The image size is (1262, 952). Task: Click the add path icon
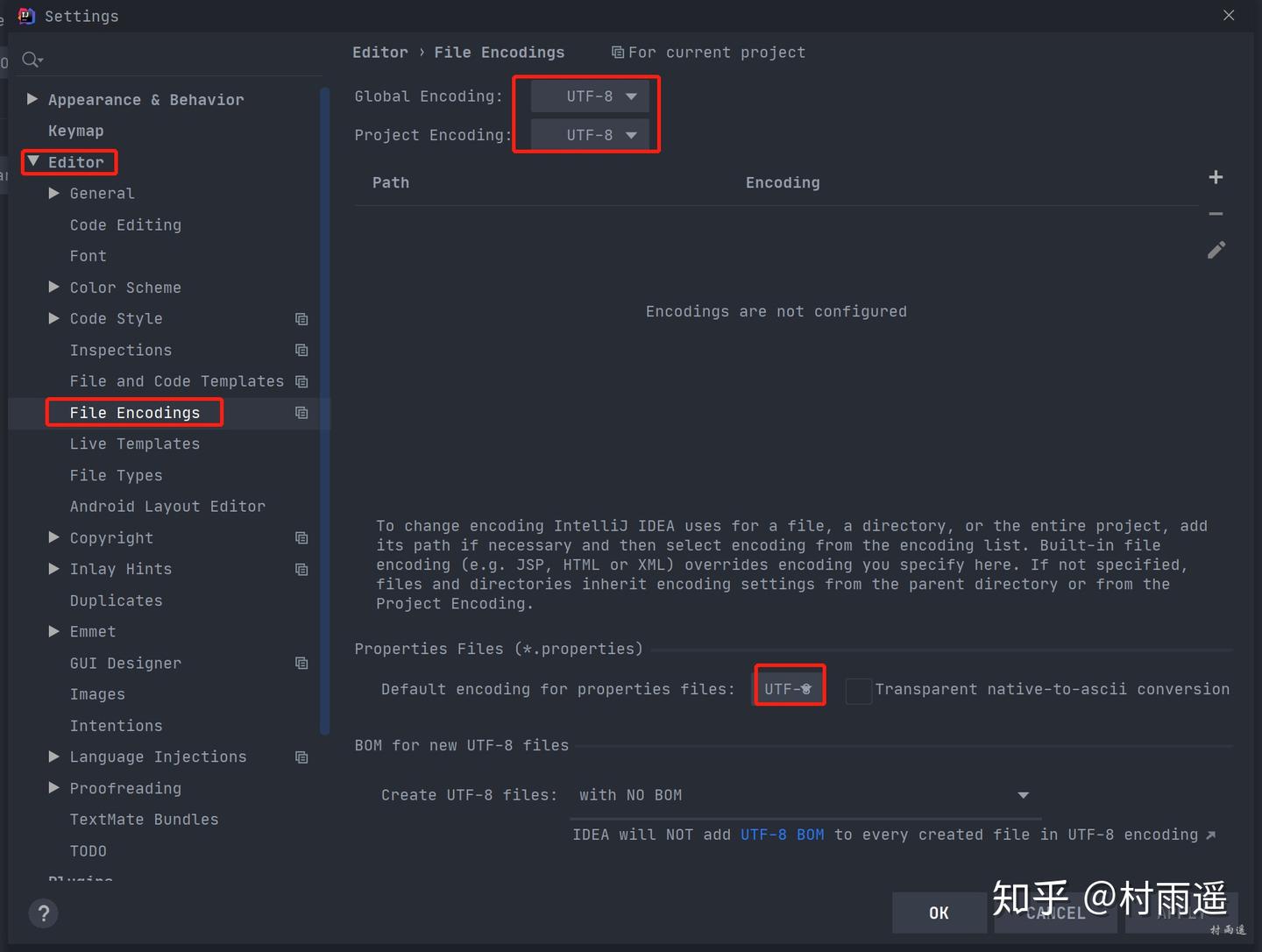[1216, 176]
